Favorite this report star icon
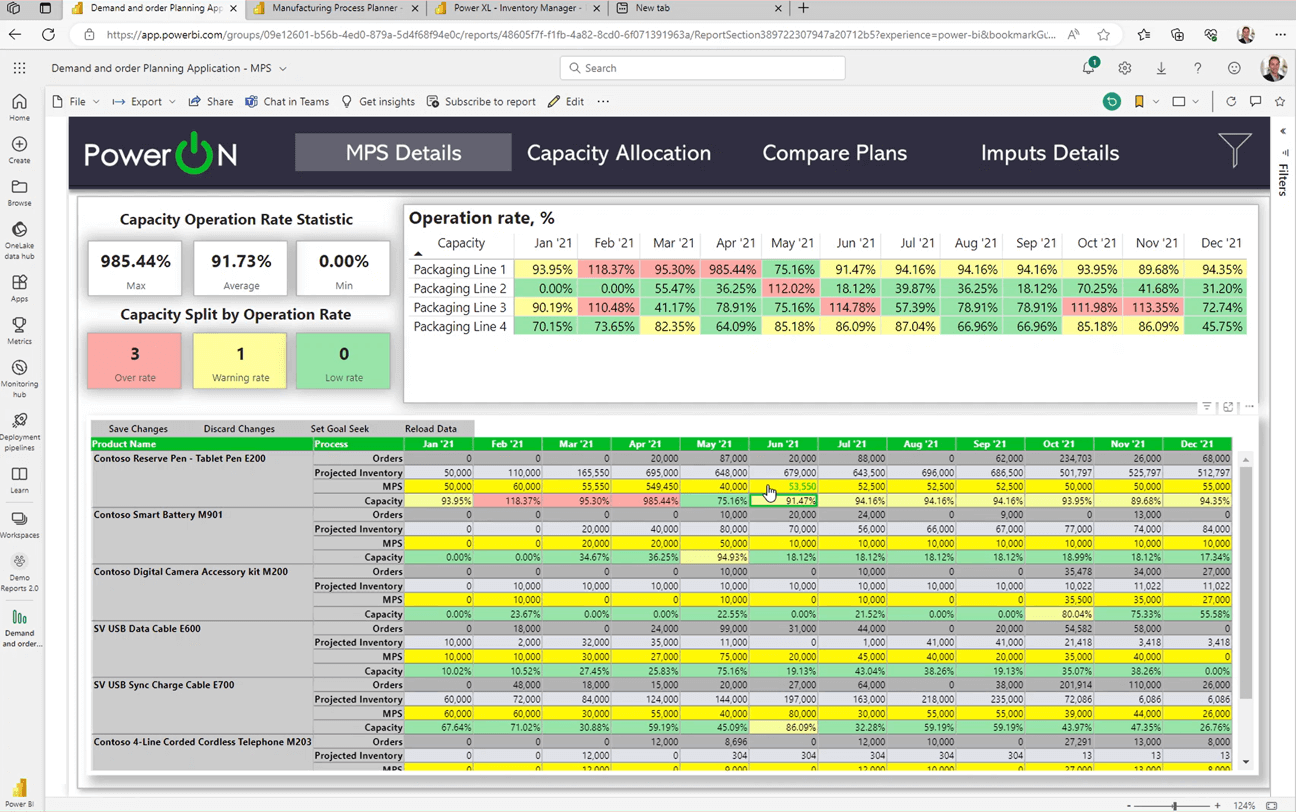This screenshot has width=1296, height=812. point(1280,102)
